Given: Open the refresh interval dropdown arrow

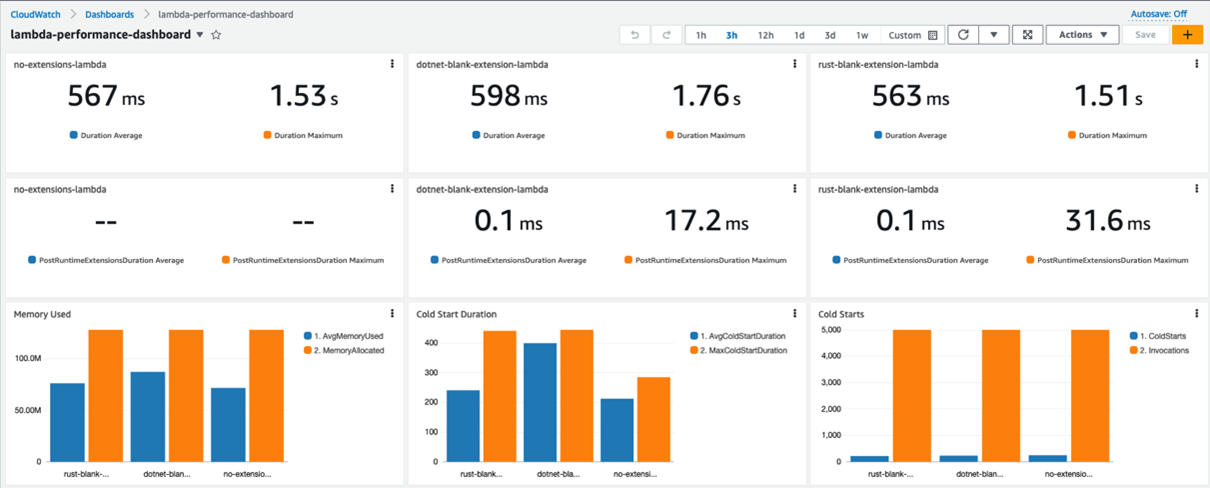Looking at the screenshot, I should [x=993, y=35].
